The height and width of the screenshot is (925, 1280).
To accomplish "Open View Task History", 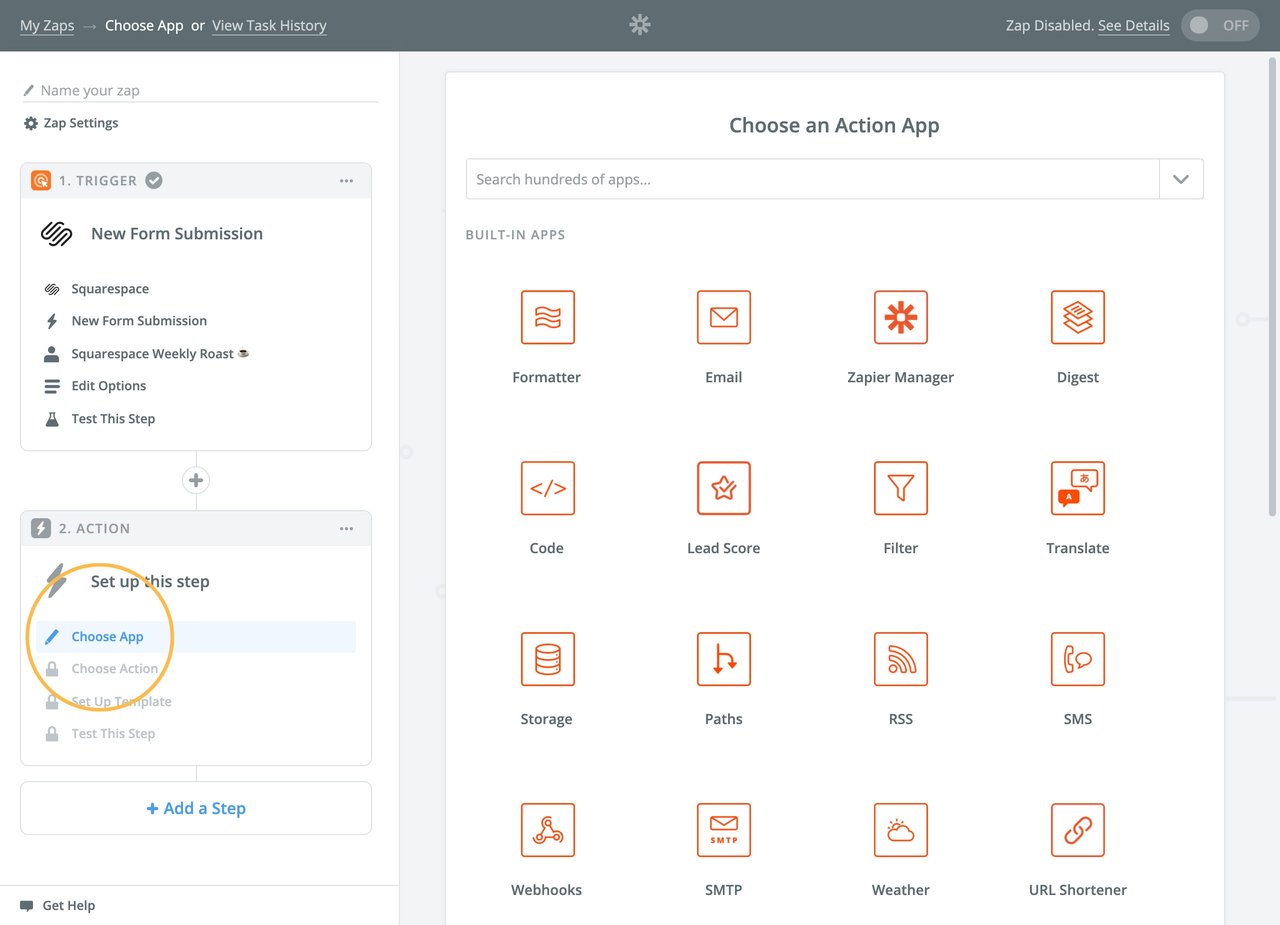I will (x=269, y=25).
